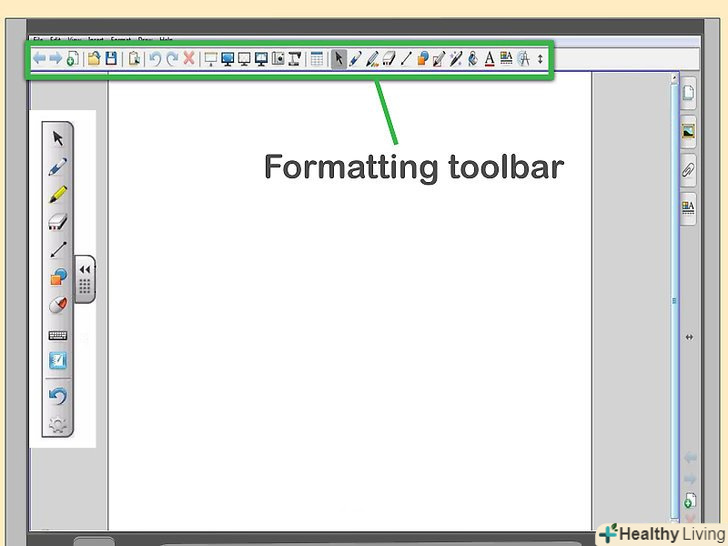The image size is (728, 546).
Task: Go to previous page via sidebar bottom arrow
Action: [690, 457]
